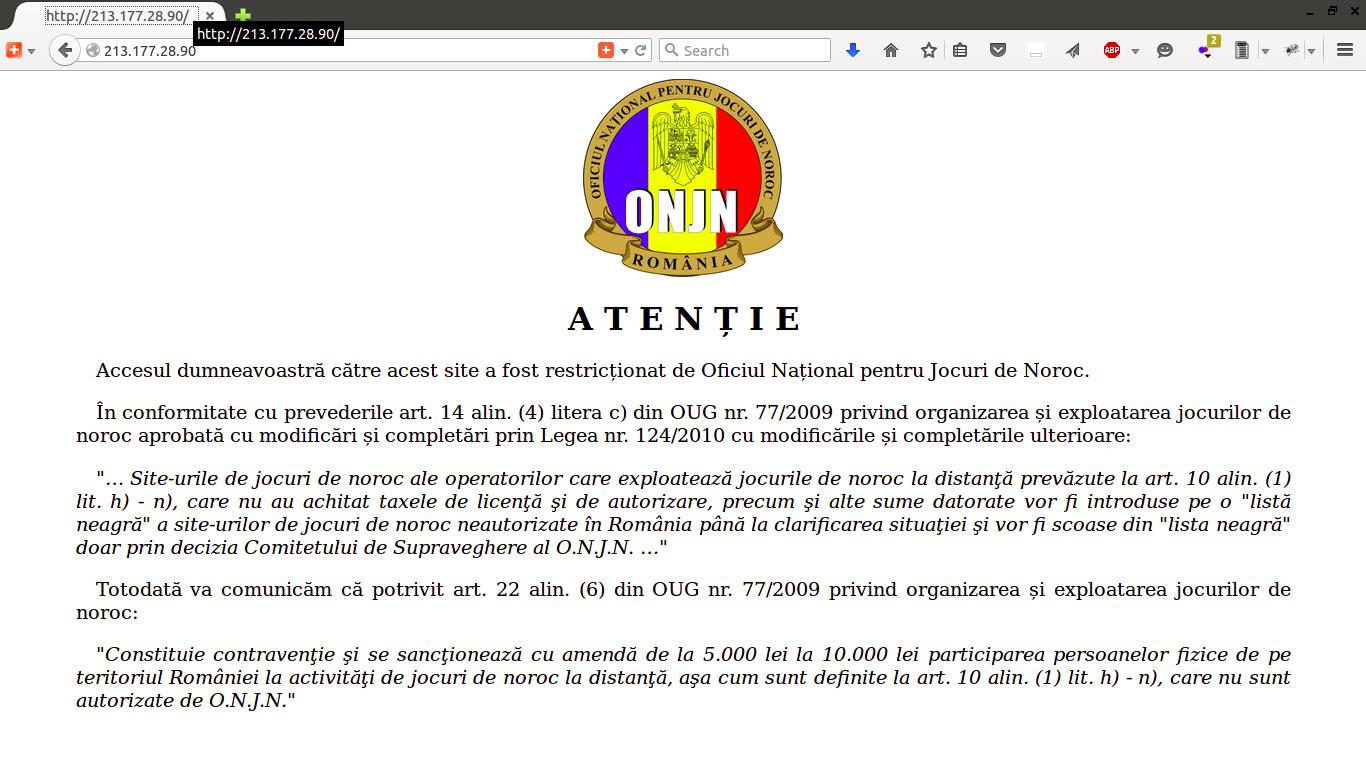Click the paper plane share icon

tap(1073, 50)
